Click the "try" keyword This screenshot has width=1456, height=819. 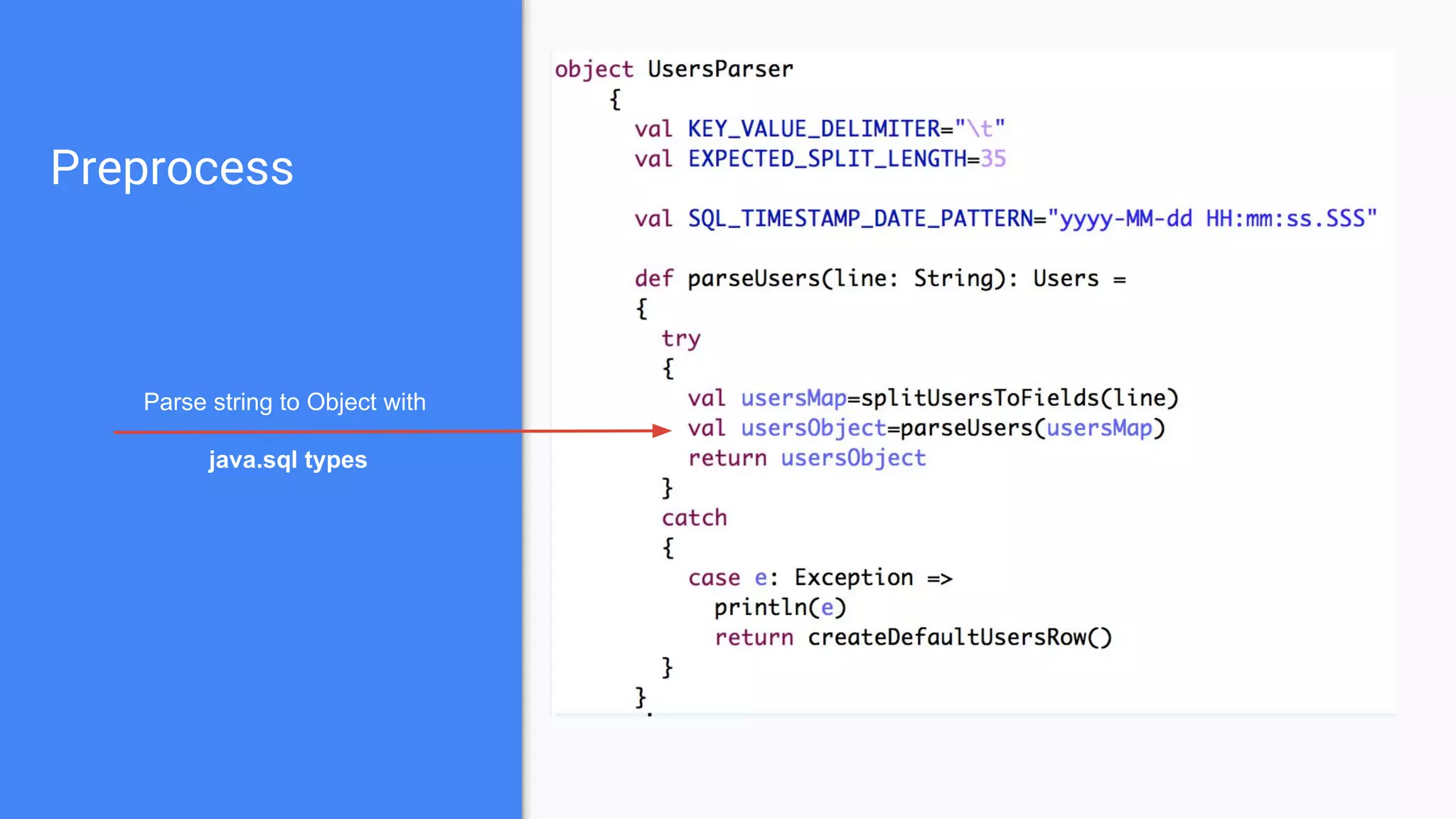pyautogui.click(x=681, y=339)
